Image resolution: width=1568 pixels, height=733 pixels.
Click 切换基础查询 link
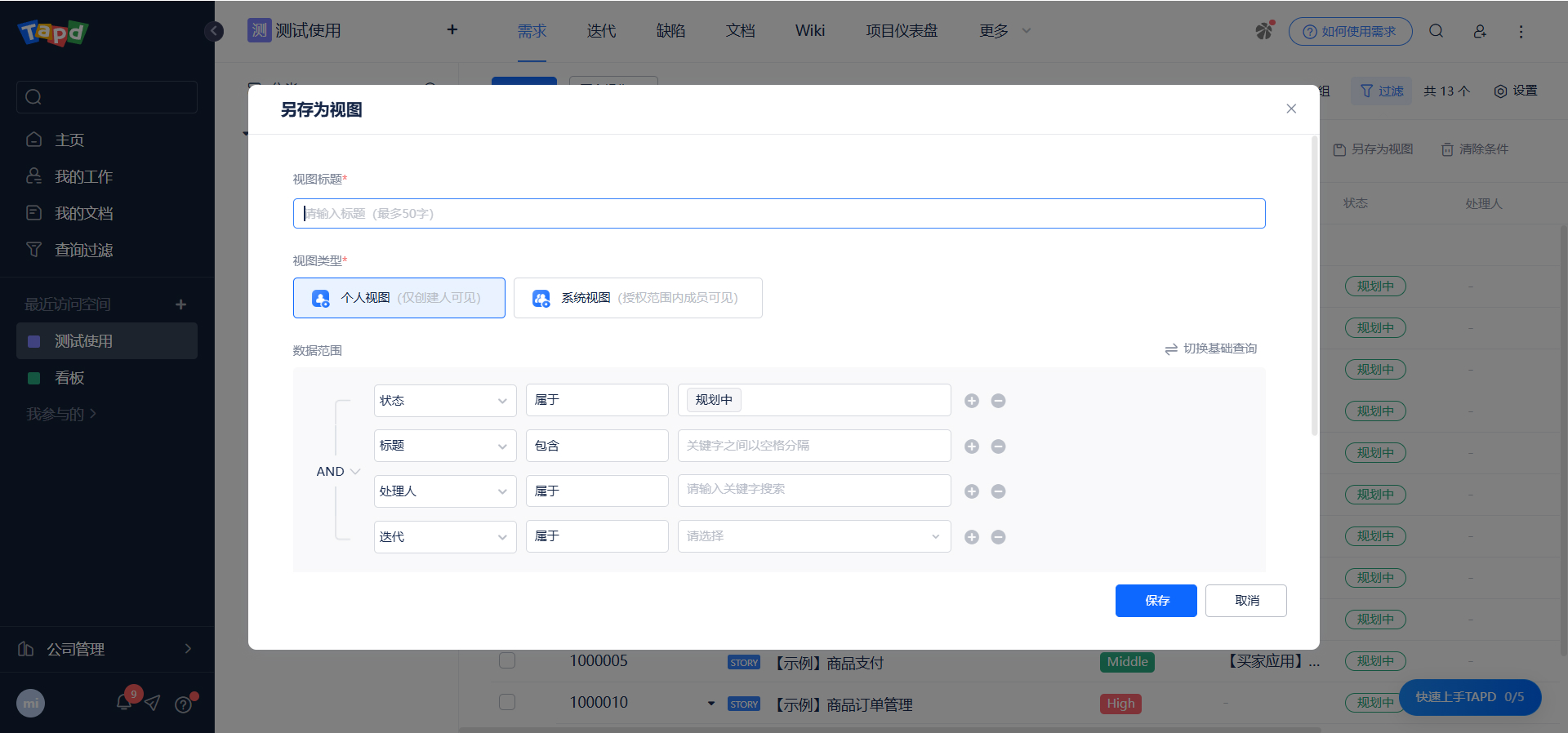[x=1211, y=349]
